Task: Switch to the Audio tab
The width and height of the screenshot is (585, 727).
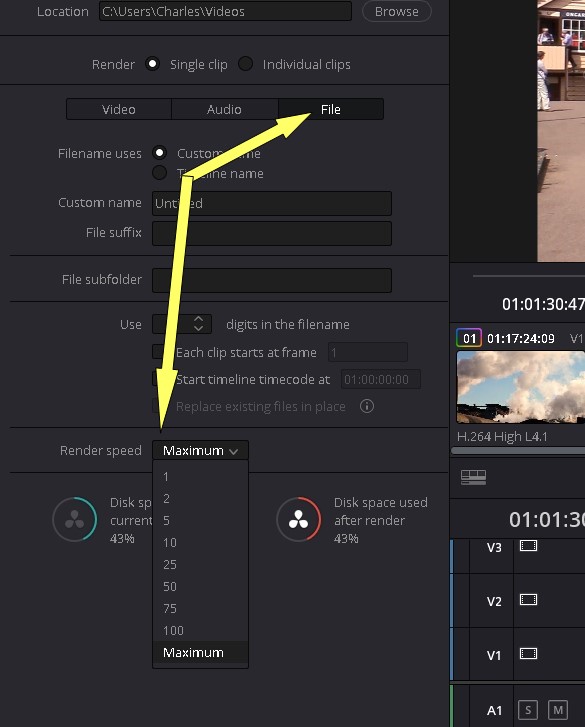Action: [224, 109]
